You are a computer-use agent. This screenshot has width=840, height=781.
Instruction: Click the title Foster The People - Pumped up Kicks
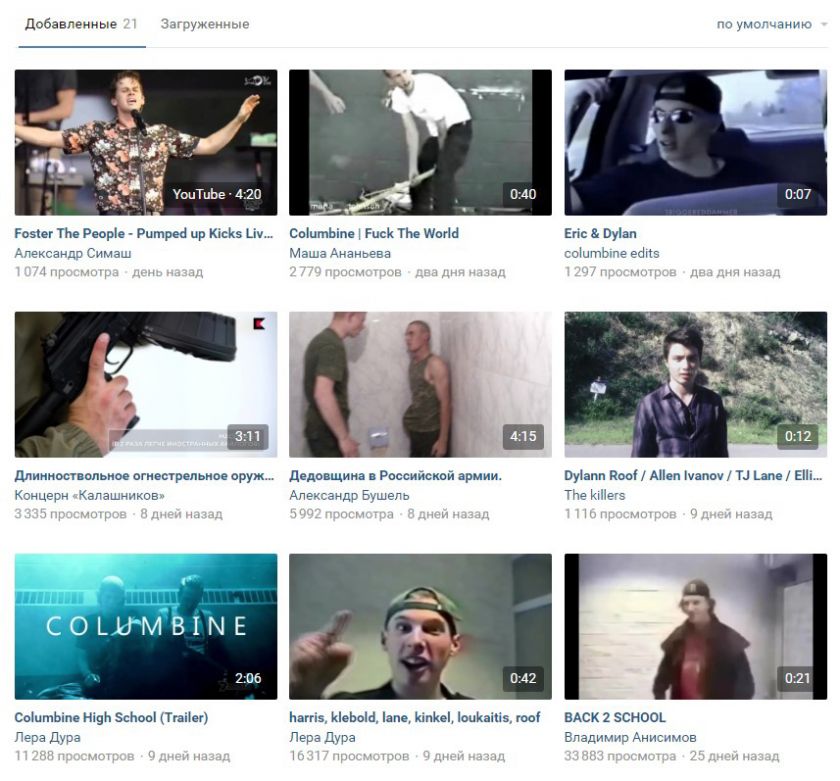[x=144, y=234]
